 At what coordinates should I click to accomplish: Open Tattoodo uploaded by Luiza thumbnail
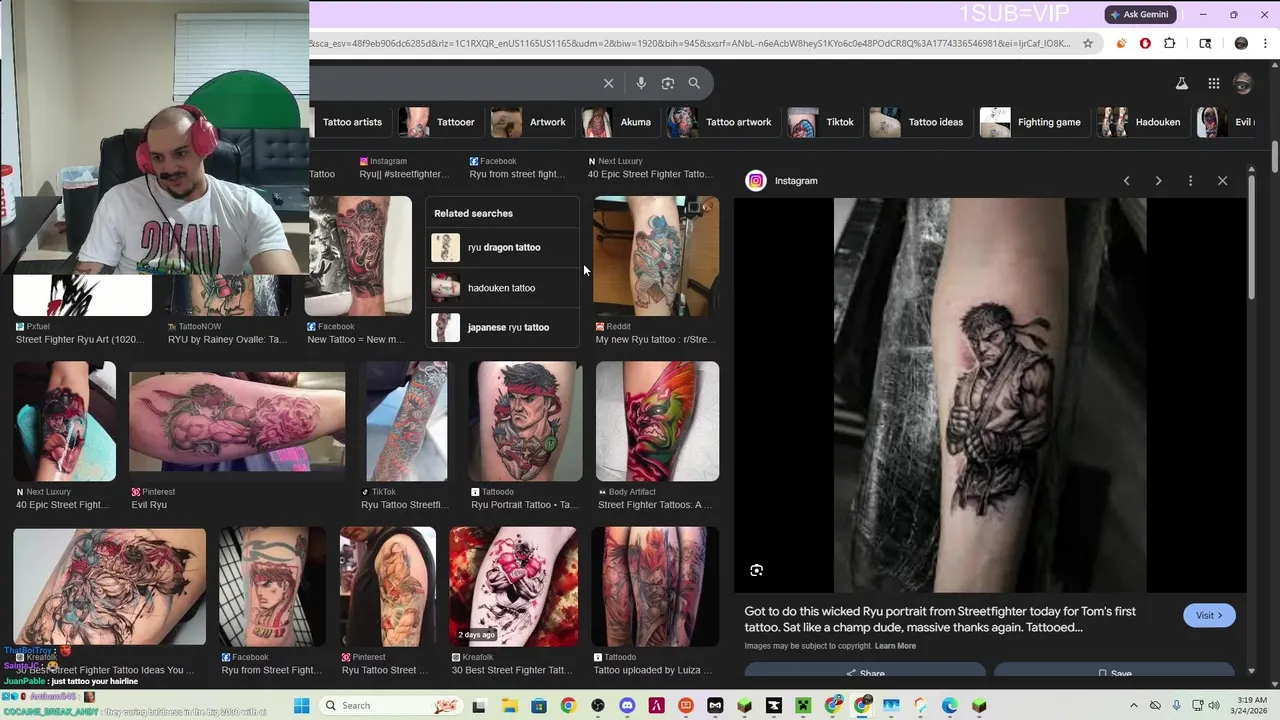(655, 586)
